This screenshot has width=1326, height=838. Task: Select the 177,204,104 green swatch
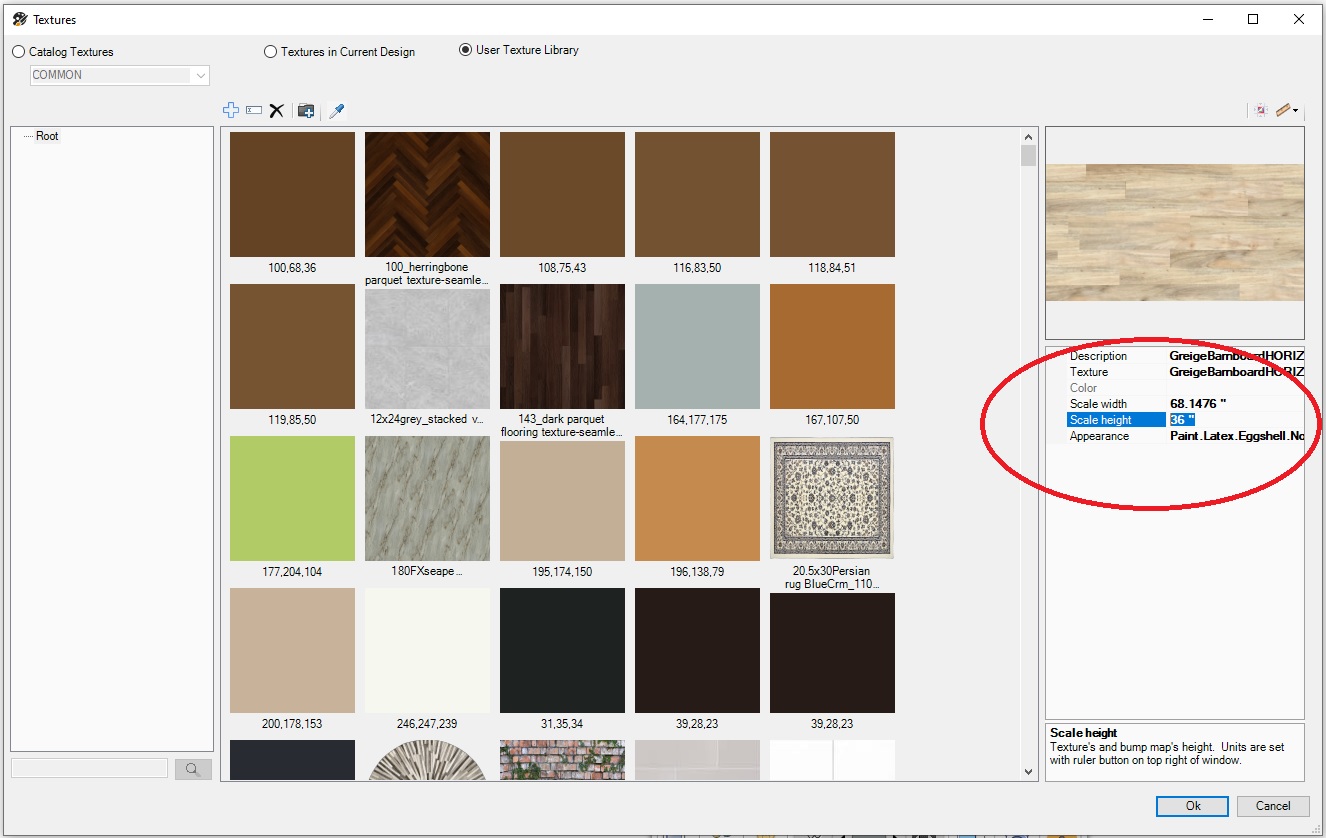(x=292, y=499)
